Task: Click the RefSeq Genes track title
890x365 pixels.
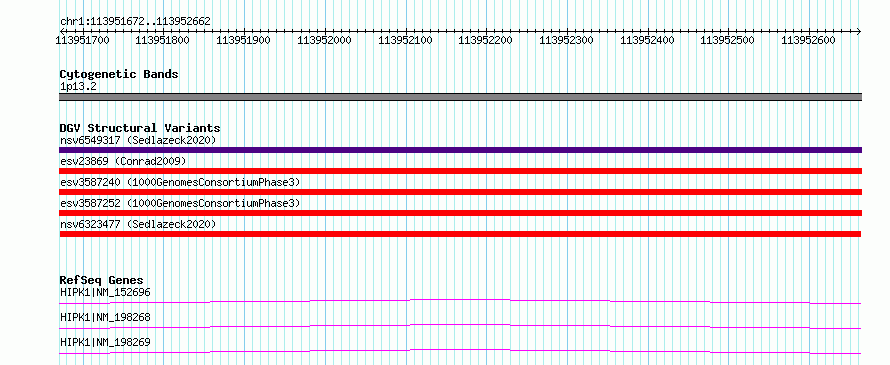Action: coord(102,280)
